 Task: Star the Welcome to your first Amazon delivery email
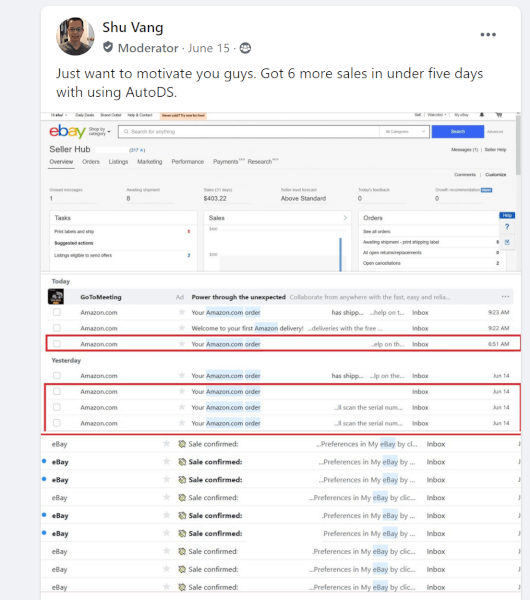point(182,328)
